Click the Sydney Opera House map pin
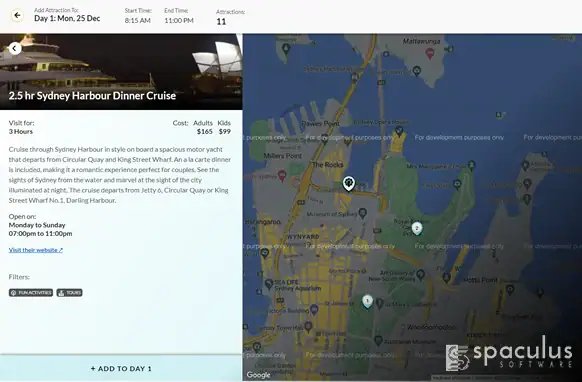Image resolution: width=582 pixels, height=382 pixels. (x=399, y=131)
